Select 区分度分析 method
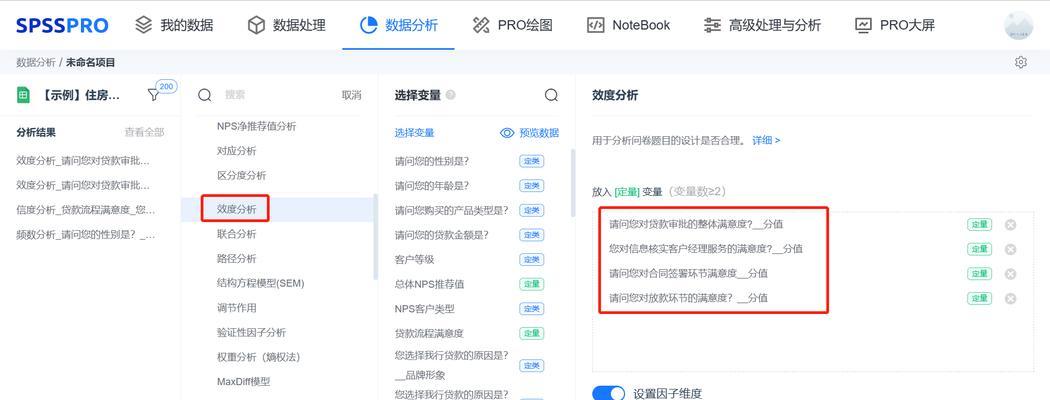 (241, 176)
